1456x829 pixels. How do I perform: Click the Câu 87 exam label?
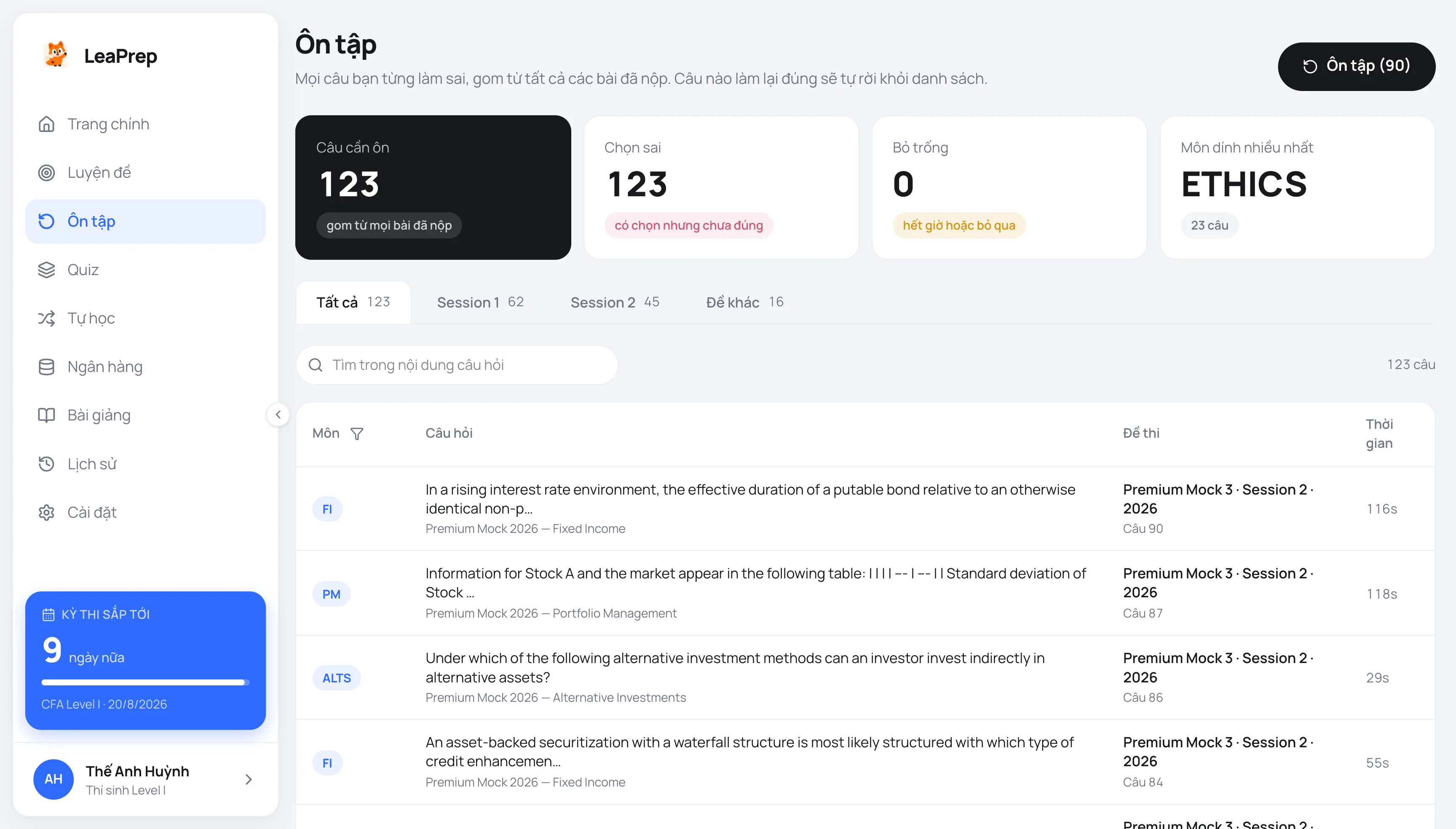click(x=1142, y=614)
